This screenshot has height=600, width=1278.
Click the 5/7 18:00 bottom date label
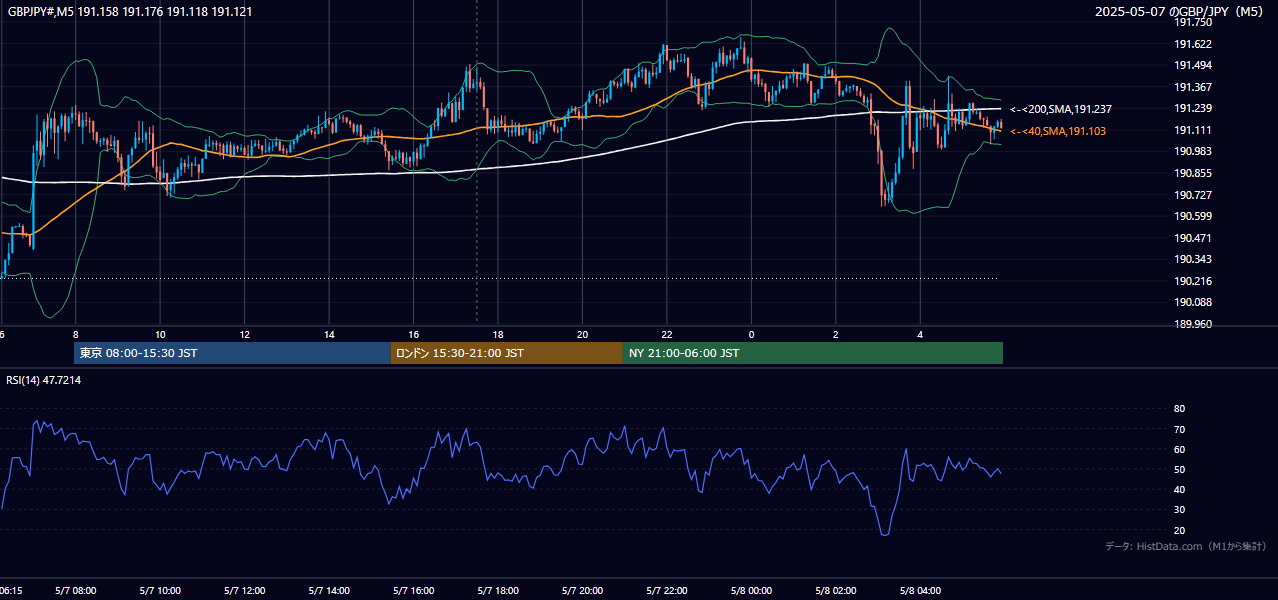498,591
